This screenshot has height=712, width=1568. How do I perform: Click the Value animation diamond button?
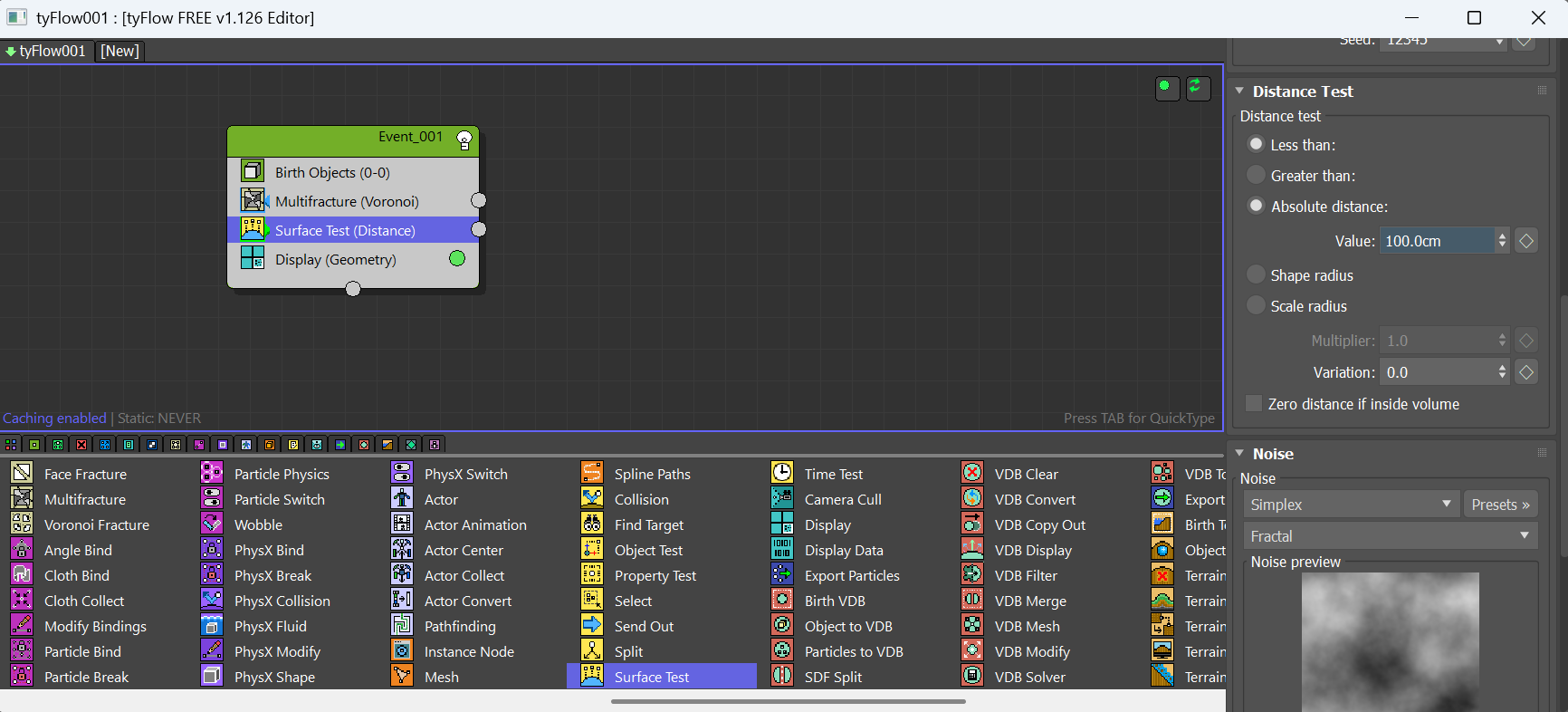1526,240
